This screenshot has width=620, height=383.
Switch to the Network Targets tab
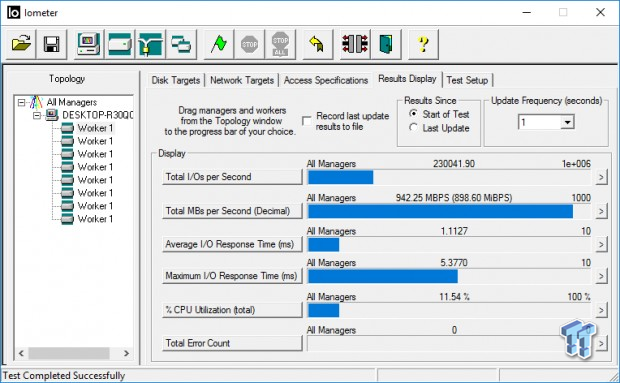coord(242,80)
